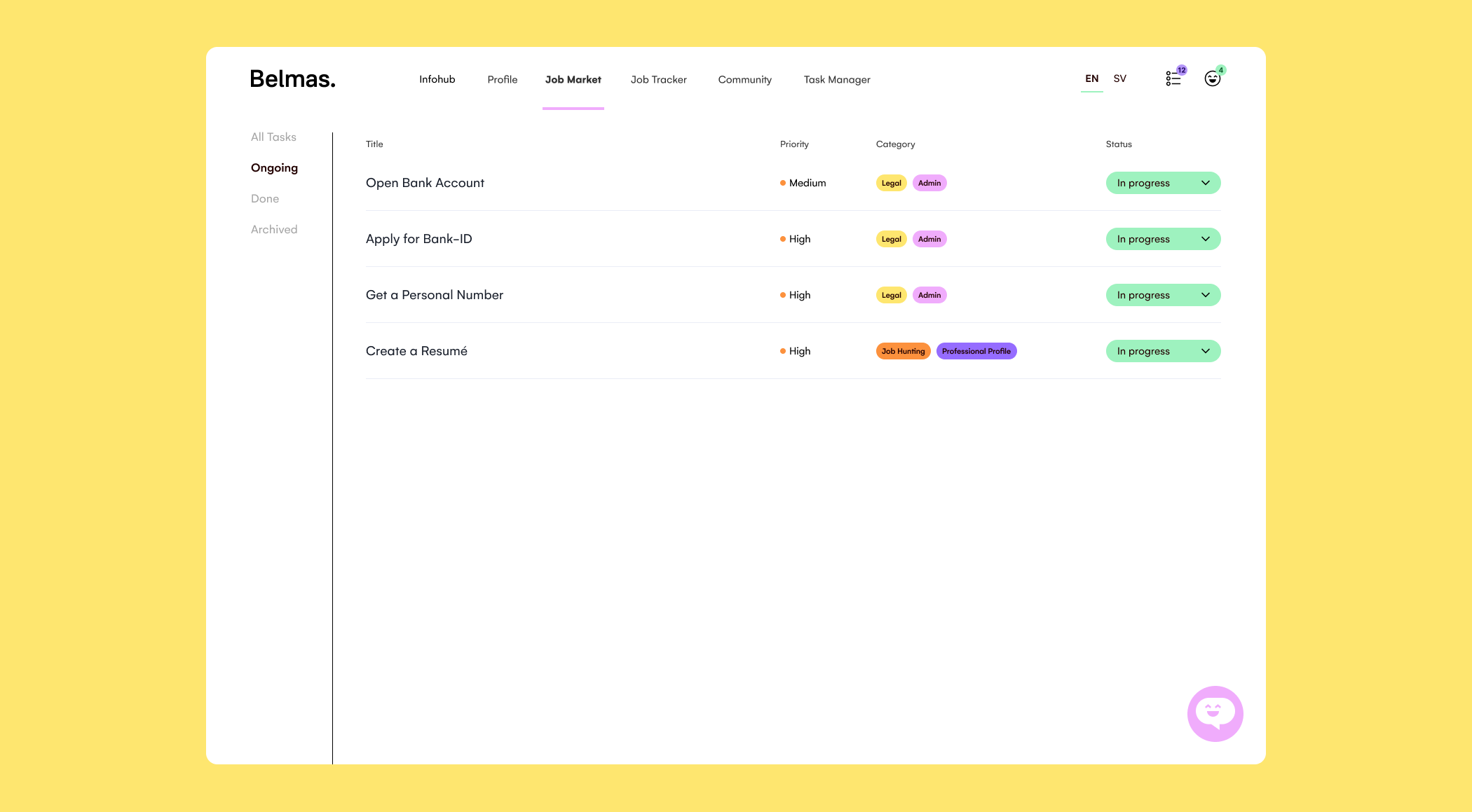Click the Legal tag on Open Bank Account
This screenshot has width=1472, height=812.
tap(891, 183)
